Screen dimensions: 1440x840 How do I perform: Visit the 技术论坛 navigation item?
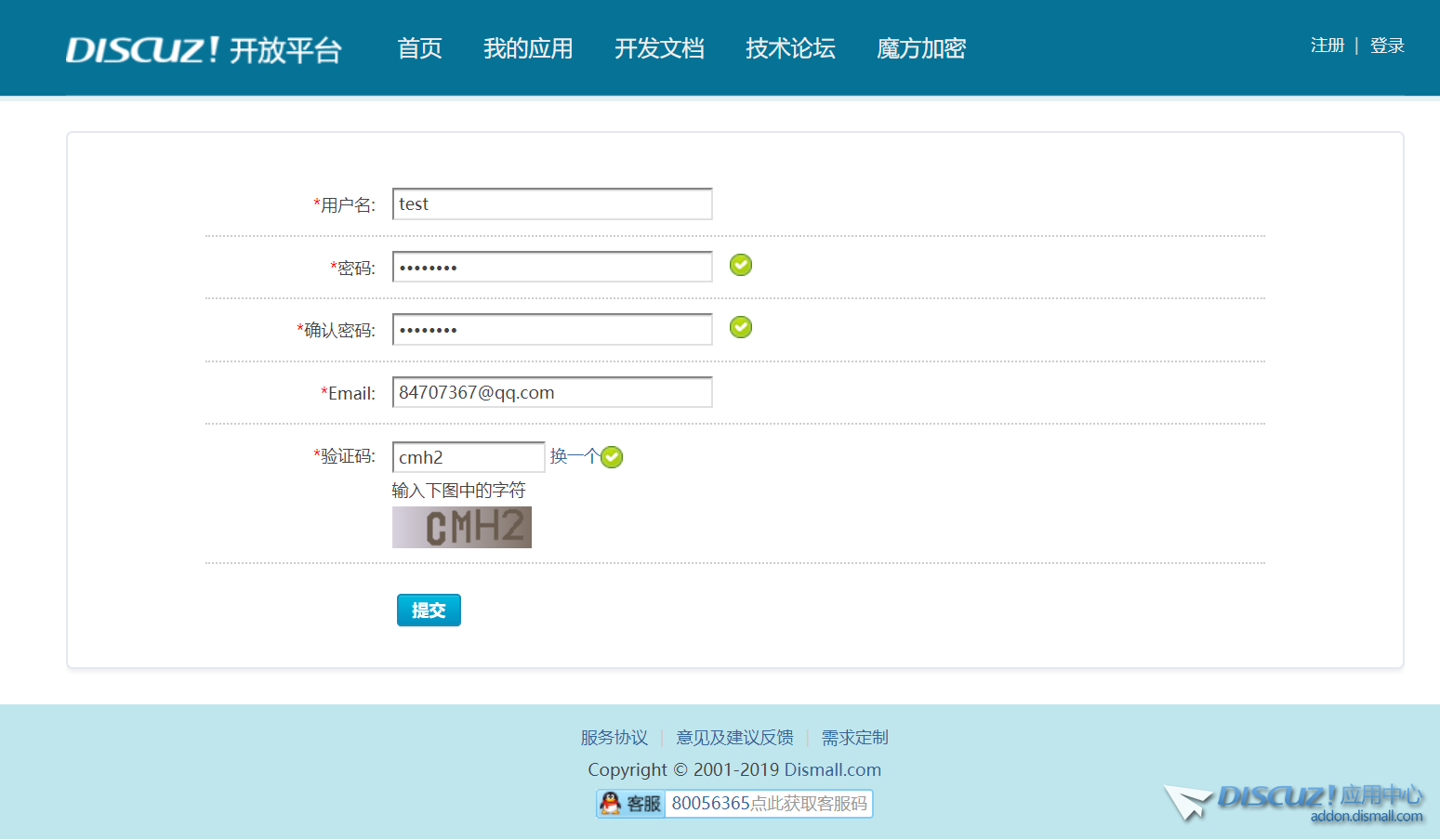(790, 48)
